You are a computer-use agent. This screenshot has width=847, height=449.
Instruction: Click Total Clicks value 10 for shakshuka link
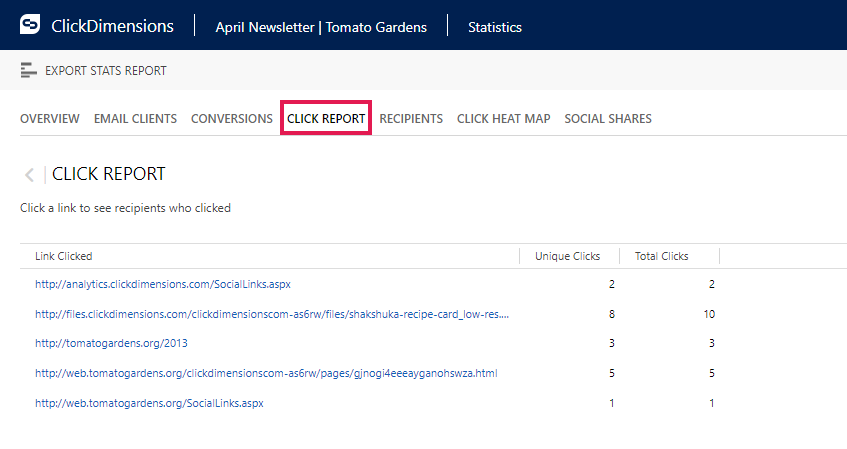pos(709,314)
